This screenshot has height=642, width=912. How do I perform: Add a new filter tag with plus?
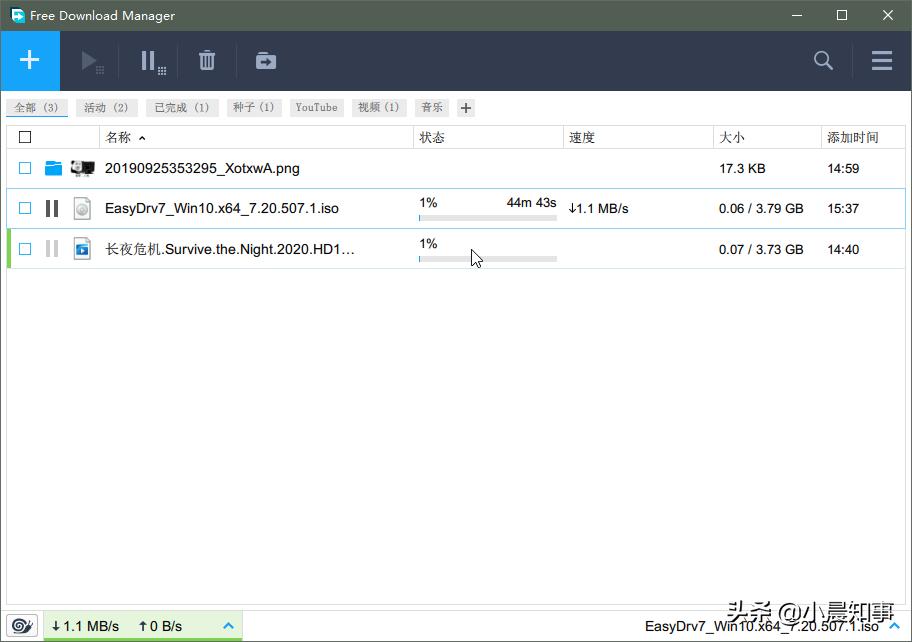[466, 108]
